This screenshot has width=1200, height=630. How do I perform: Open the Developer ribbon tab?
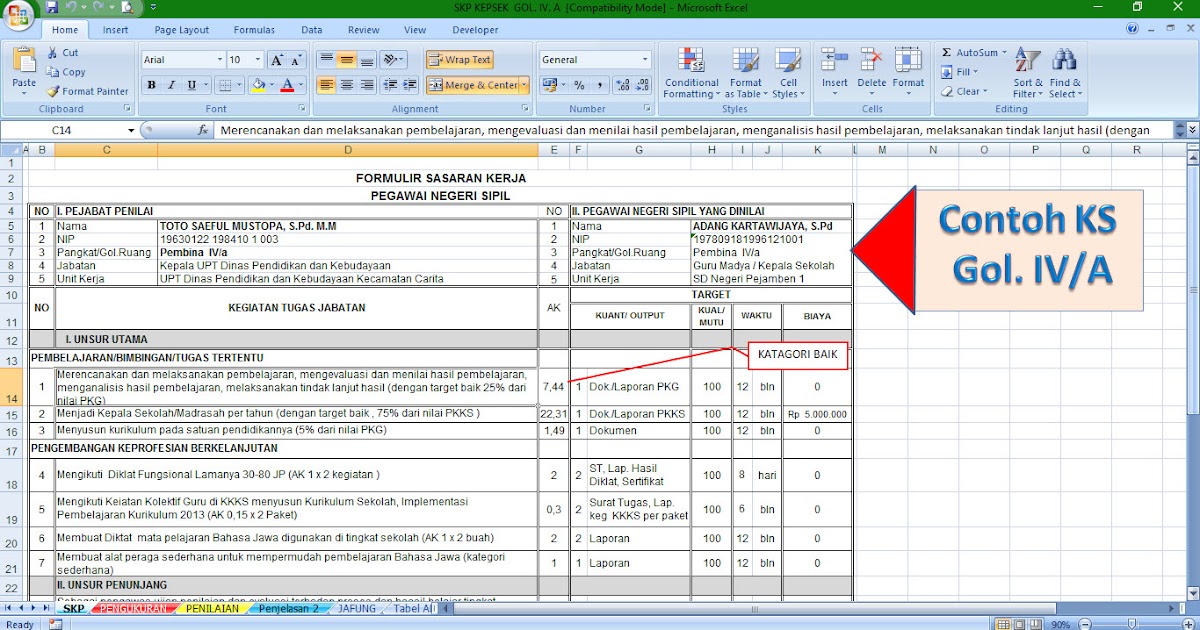pos(475,30)
